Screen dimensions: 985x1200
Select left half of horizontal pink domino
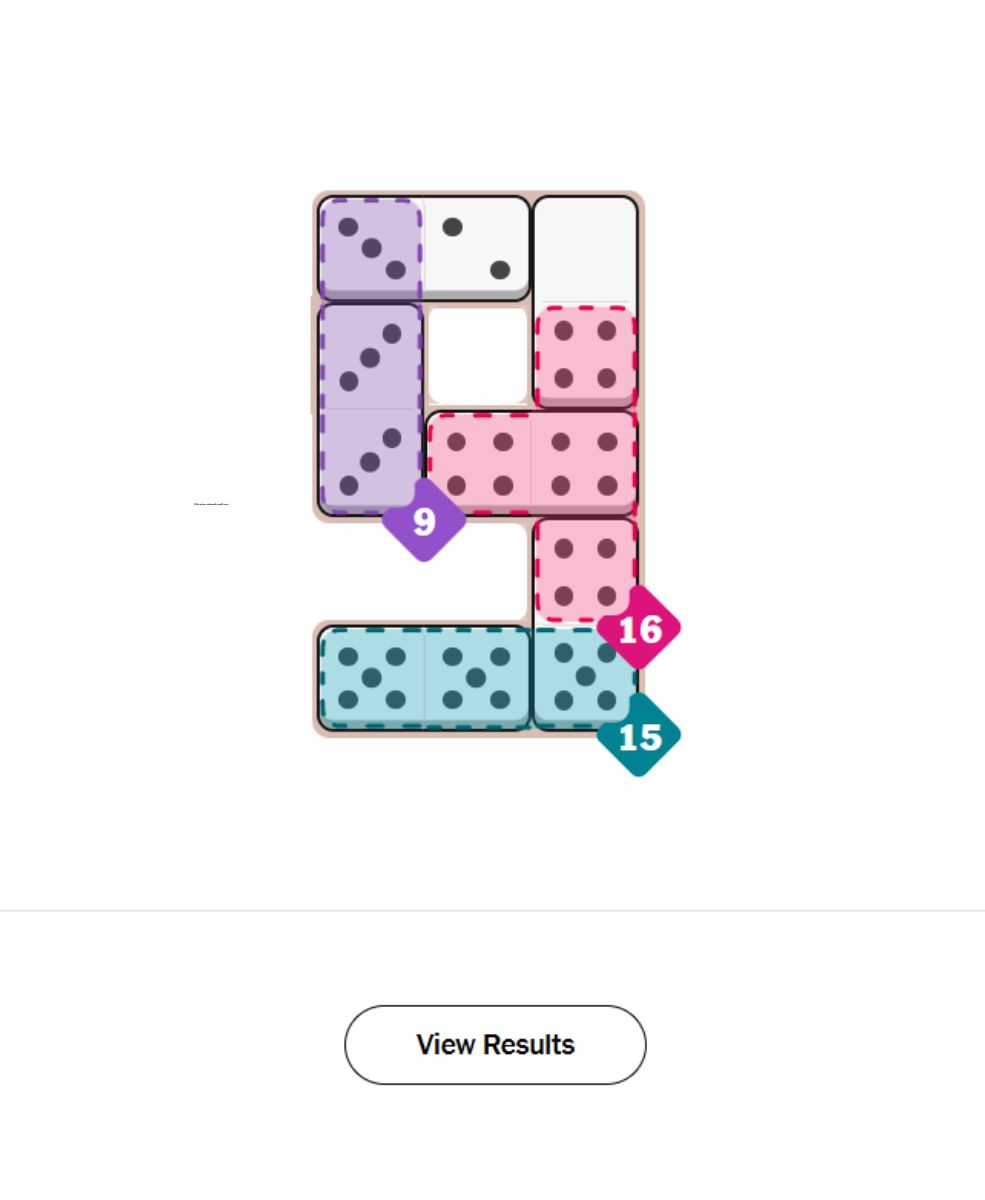[479, 462]
